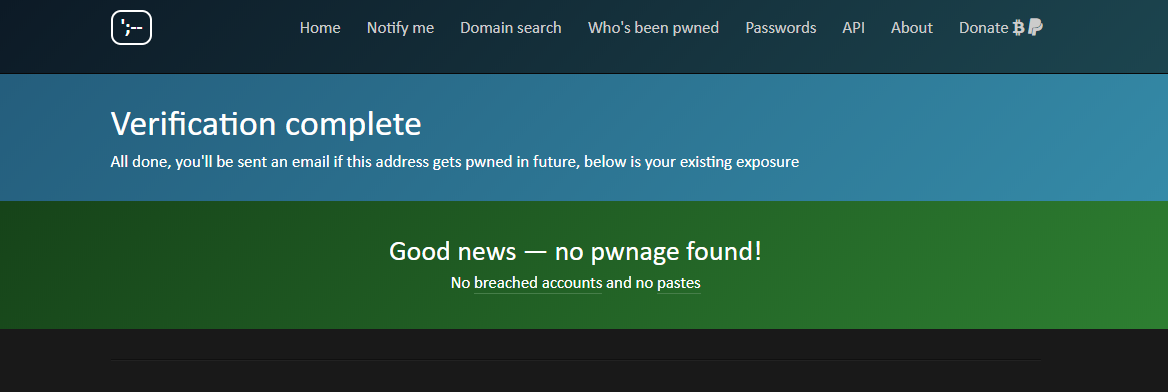Viewport: 1168px width, 392px height.
Task: Go to Notify me page
Action: tap(400, 28)
